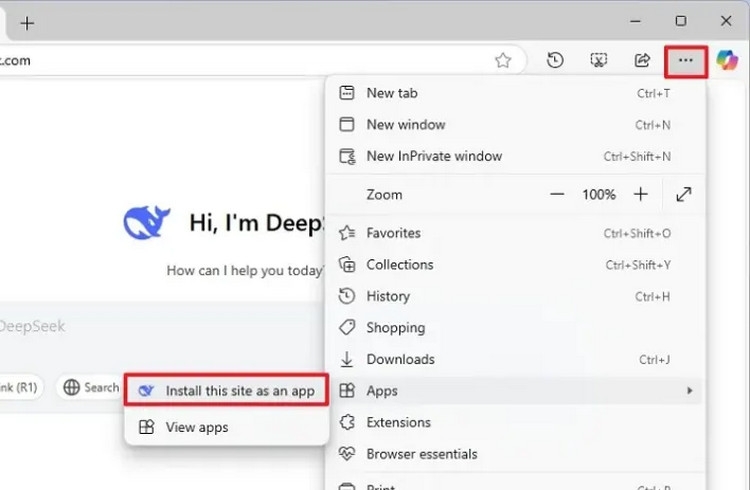Open the Copilot icon

[727, 60]
